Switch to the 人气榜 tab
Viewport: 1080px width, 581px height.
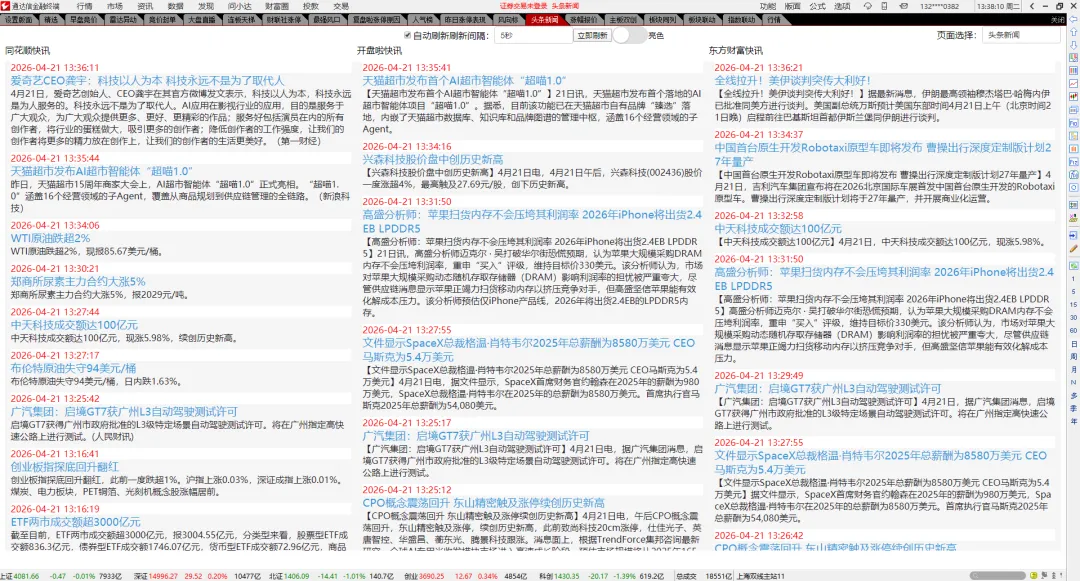tap(423, 20)
